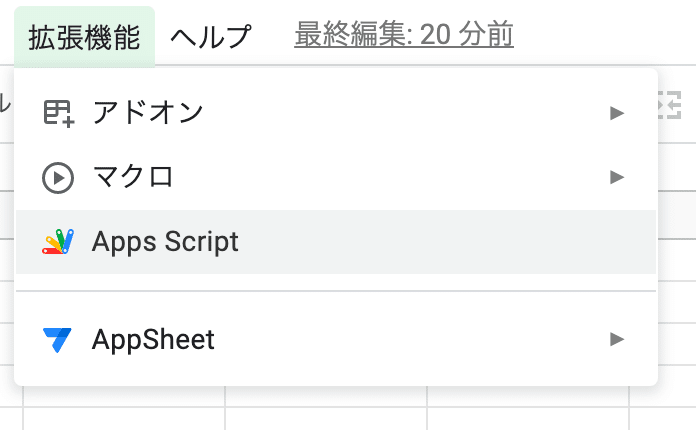
Task: Click the merge cells toolbar icon
Action: [668, 105]
